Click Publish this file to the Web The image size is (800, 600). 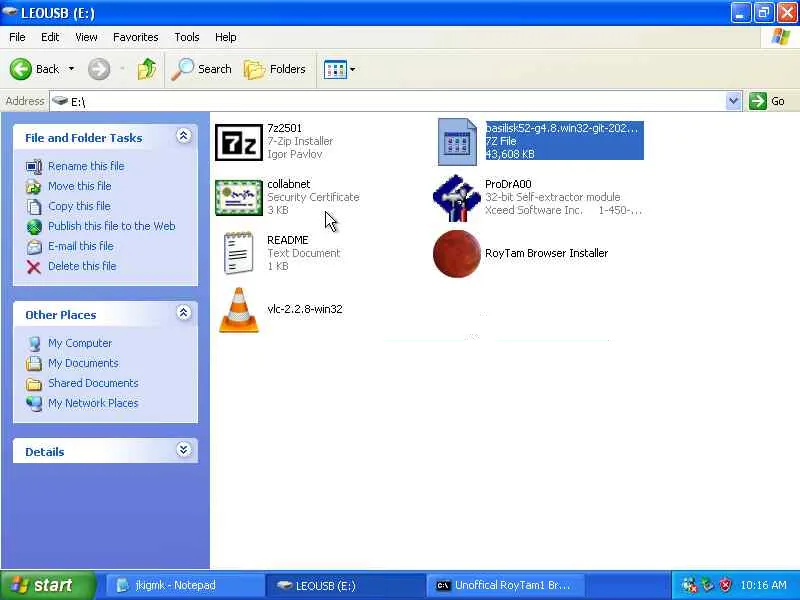pyautogui.click(x=112, y=226)
